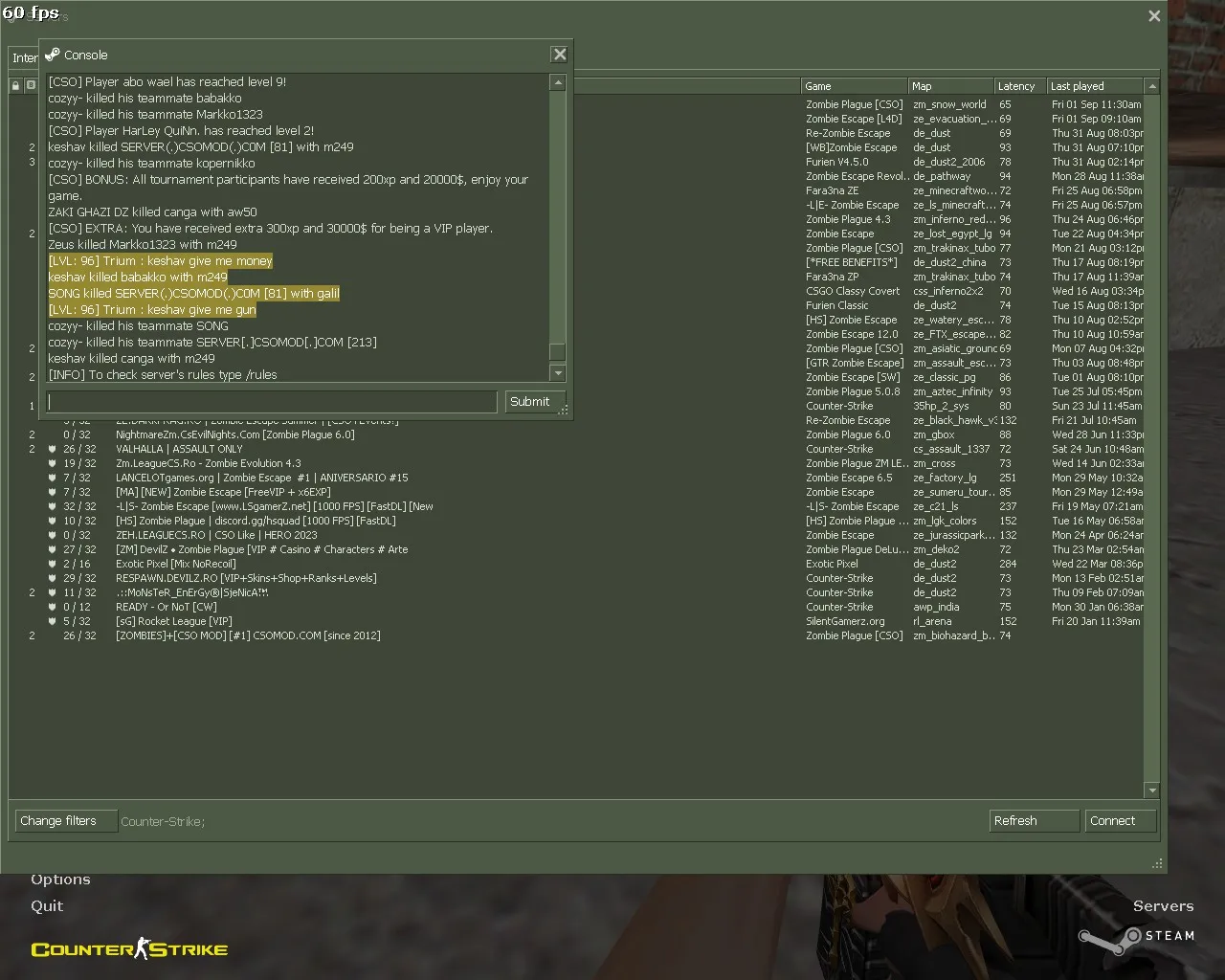
Task: Click console line 'To check server's rules'
Action: (x=163, y=374)
